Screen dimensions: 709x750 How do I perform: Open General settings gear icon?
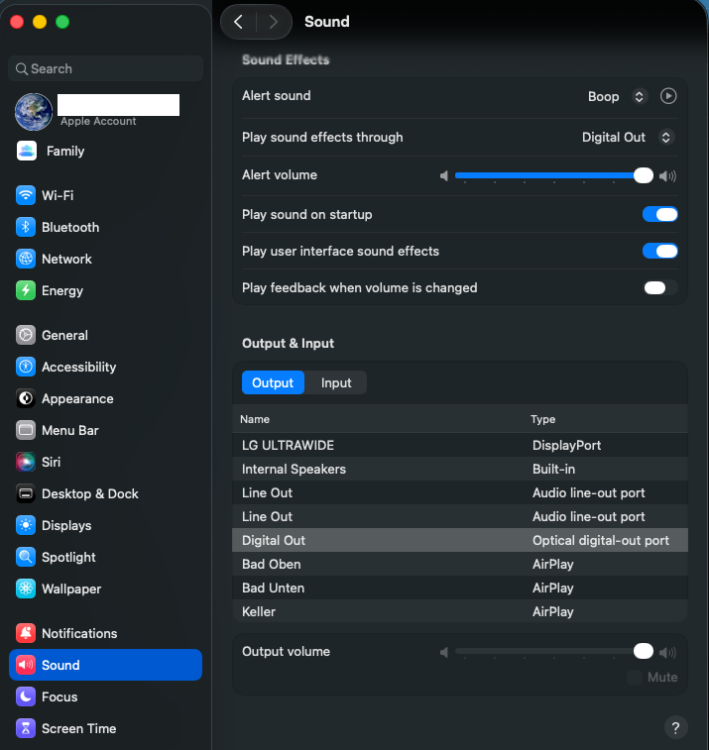(x=26, y=335)
